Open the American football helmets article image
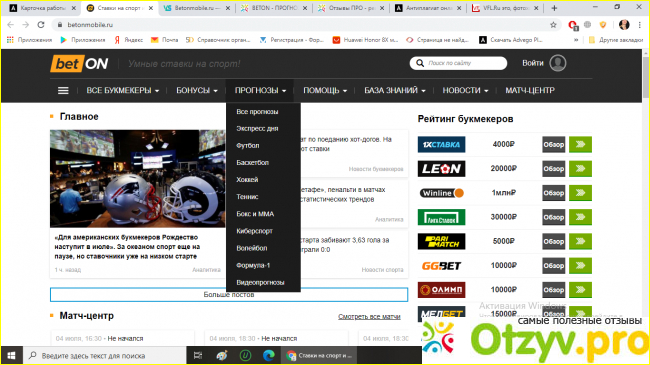The height and width of the screenshot is (365, 650). 138,178
